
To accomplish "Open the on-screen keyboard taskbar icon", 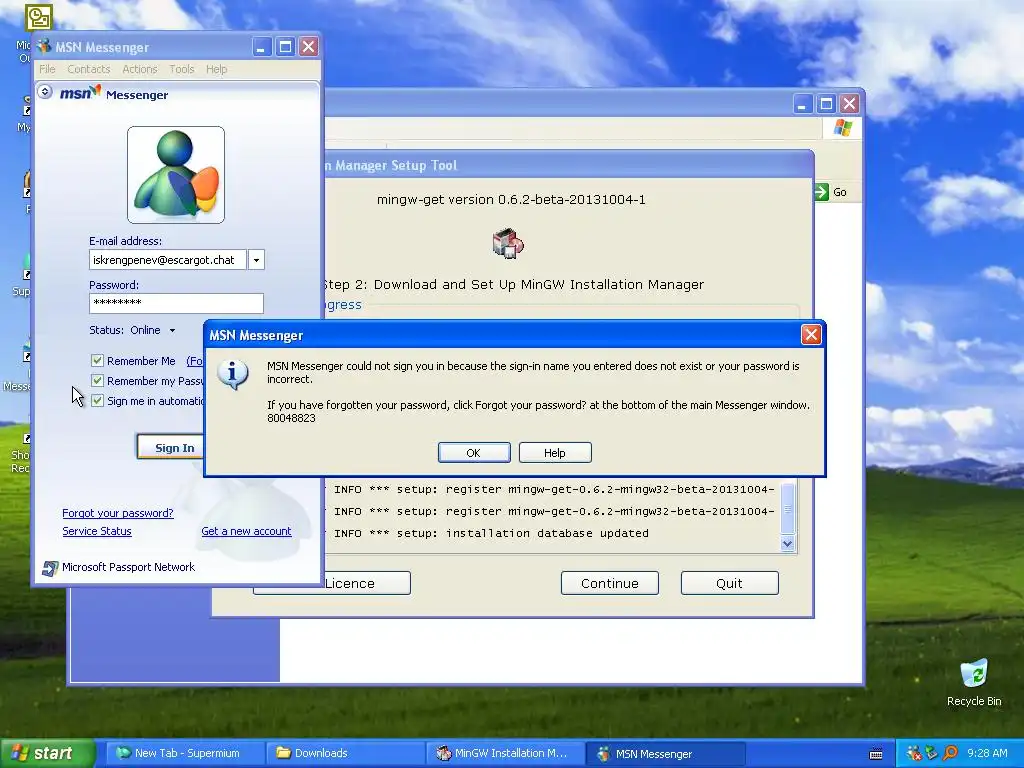I will pyautogui.click(x=876, y=754).
